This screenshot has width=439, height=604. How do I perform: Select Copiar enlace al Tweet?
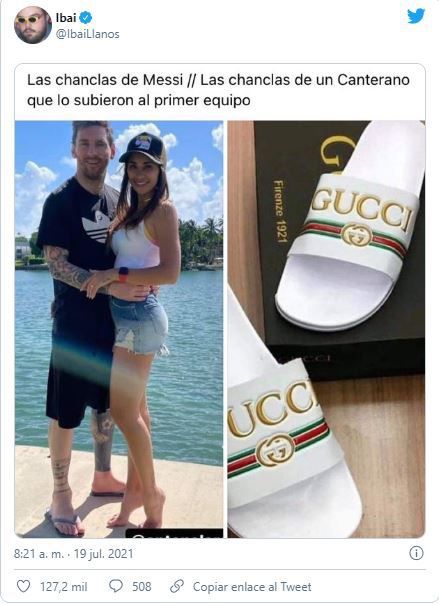(x=252, y=587)
